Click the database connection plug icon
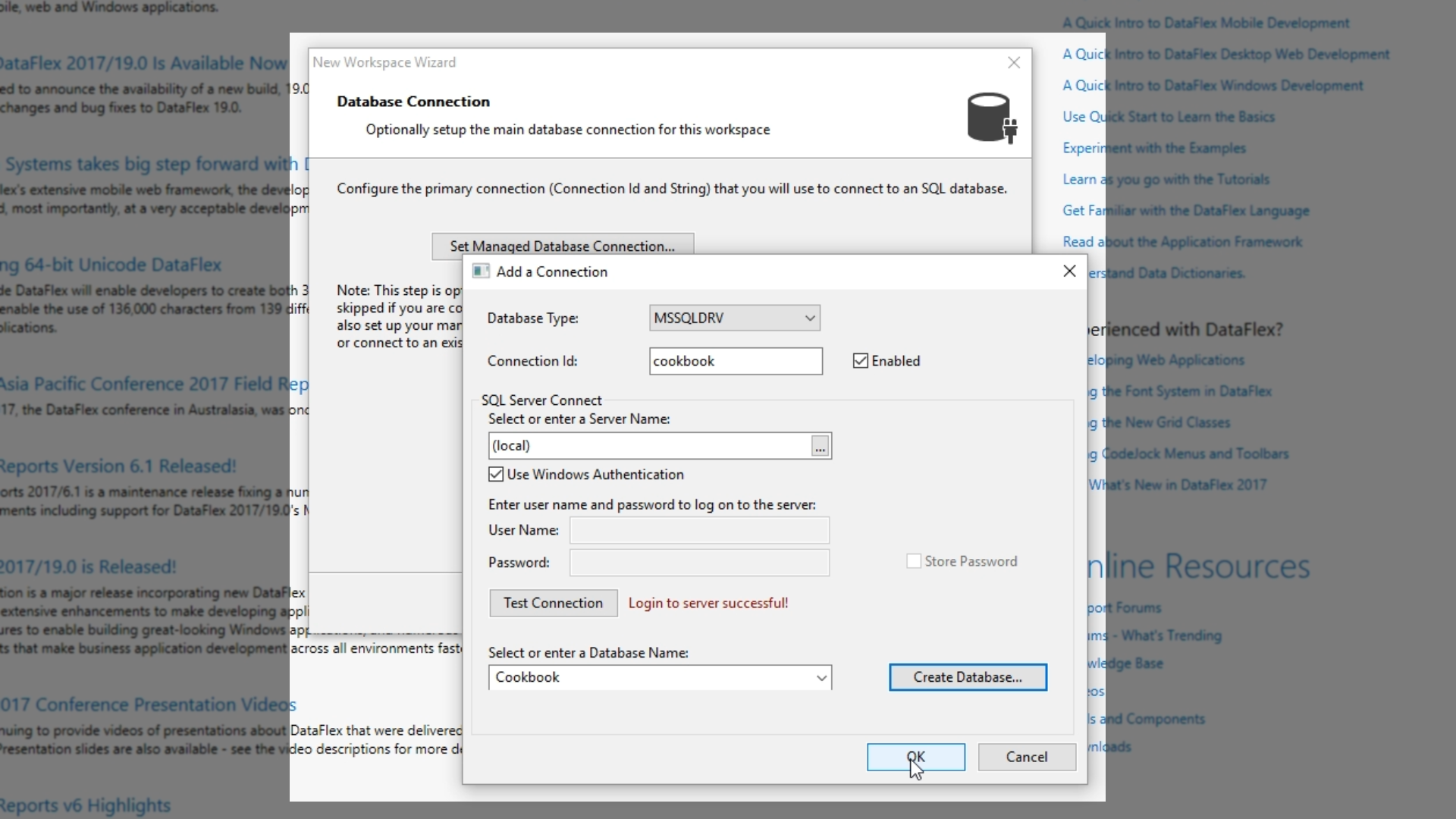This screenshot has height=819, width=1456. tap(991, 118)
